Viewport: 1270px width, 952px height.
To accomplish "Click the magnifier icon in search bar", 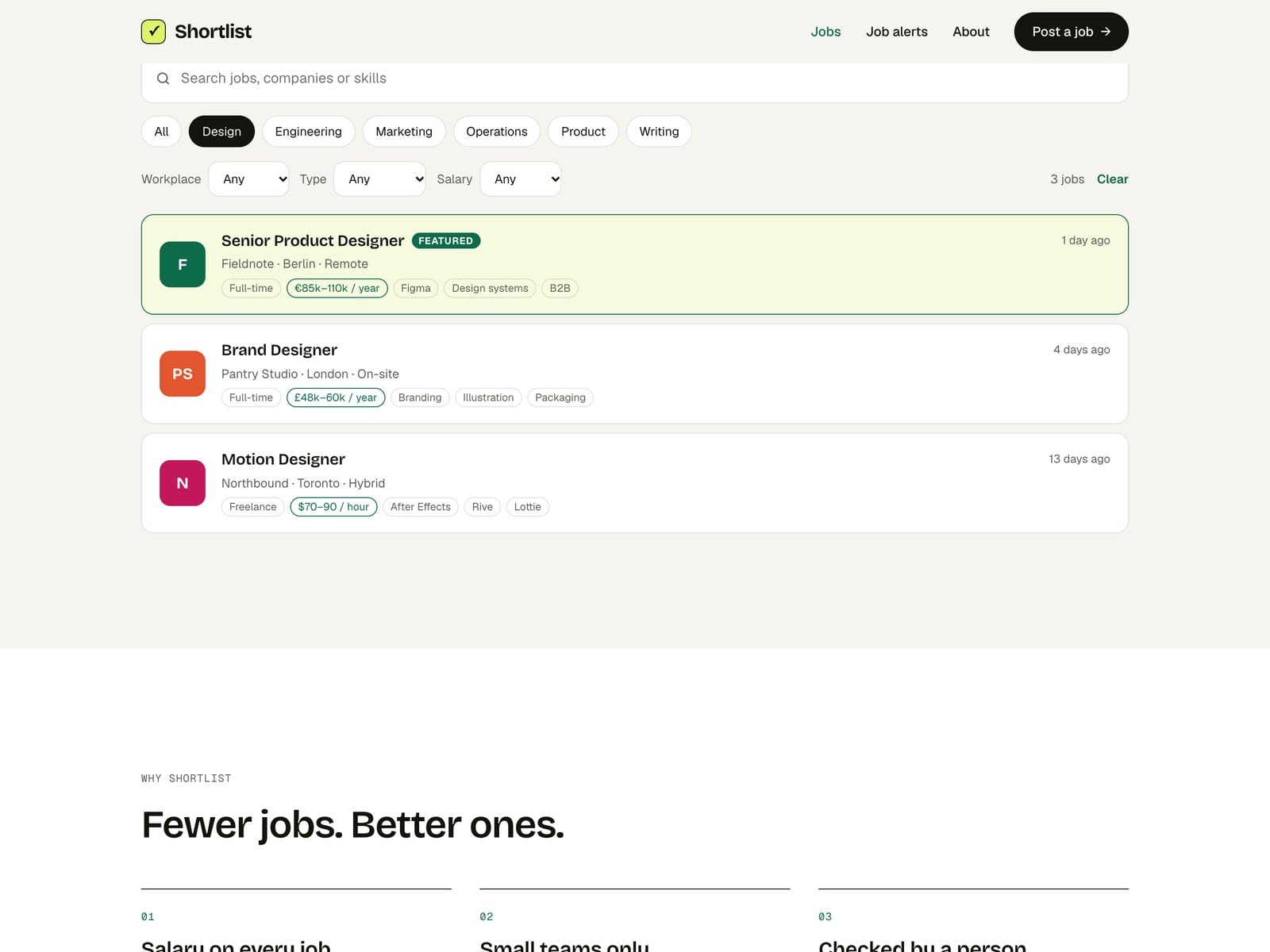I will coord(163,79).
